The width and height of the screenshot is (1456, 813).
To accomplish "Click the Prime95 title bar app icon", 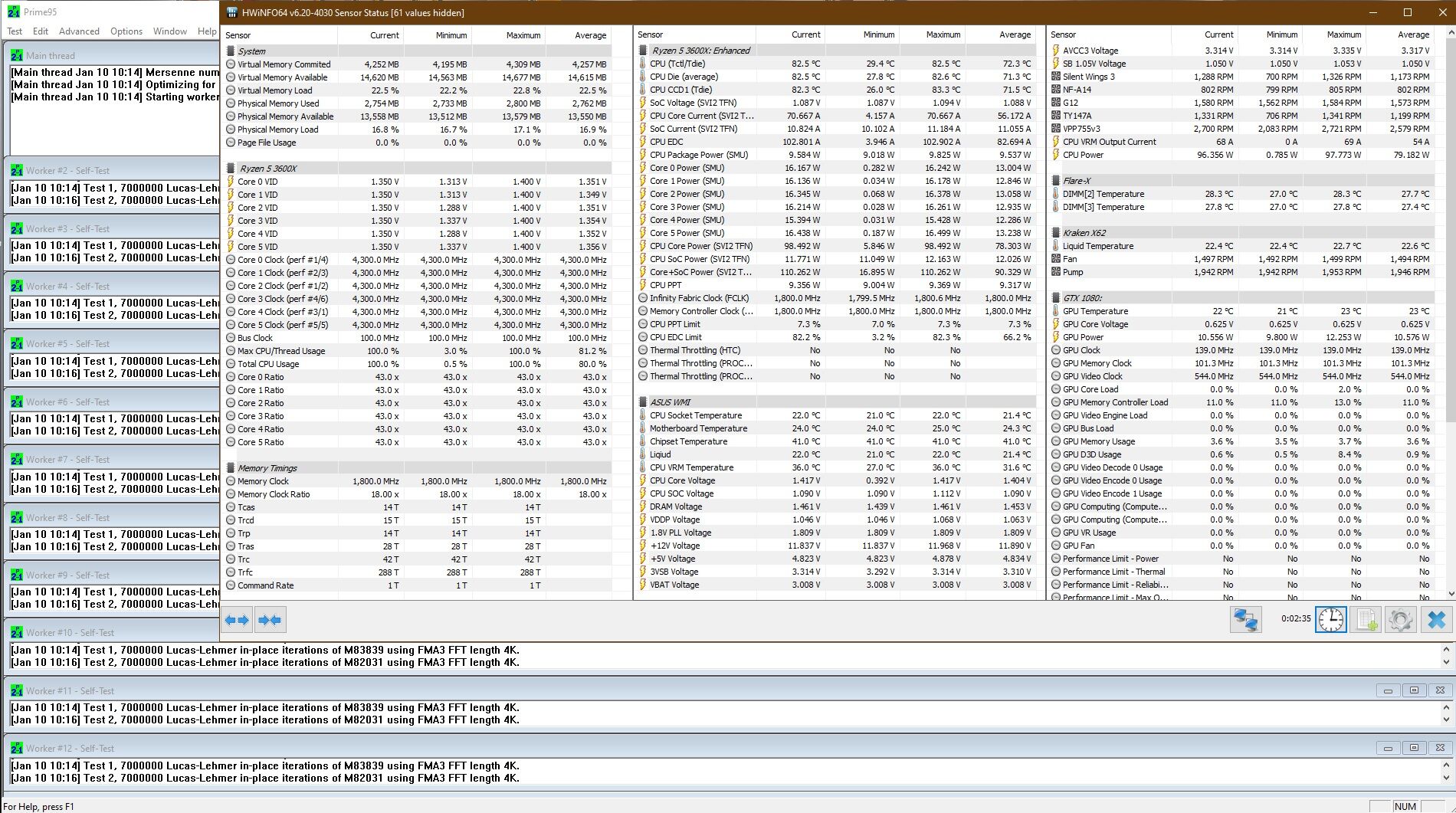I will coord(12,12).
